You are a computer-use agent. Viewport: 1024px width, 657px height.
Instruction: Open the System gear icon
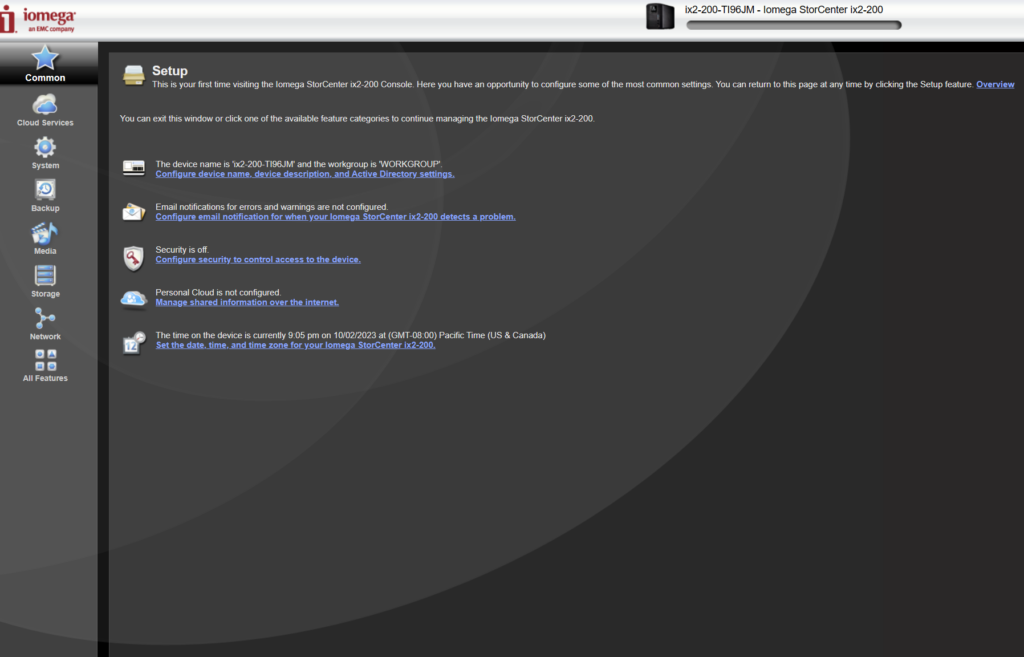(44, 148)
